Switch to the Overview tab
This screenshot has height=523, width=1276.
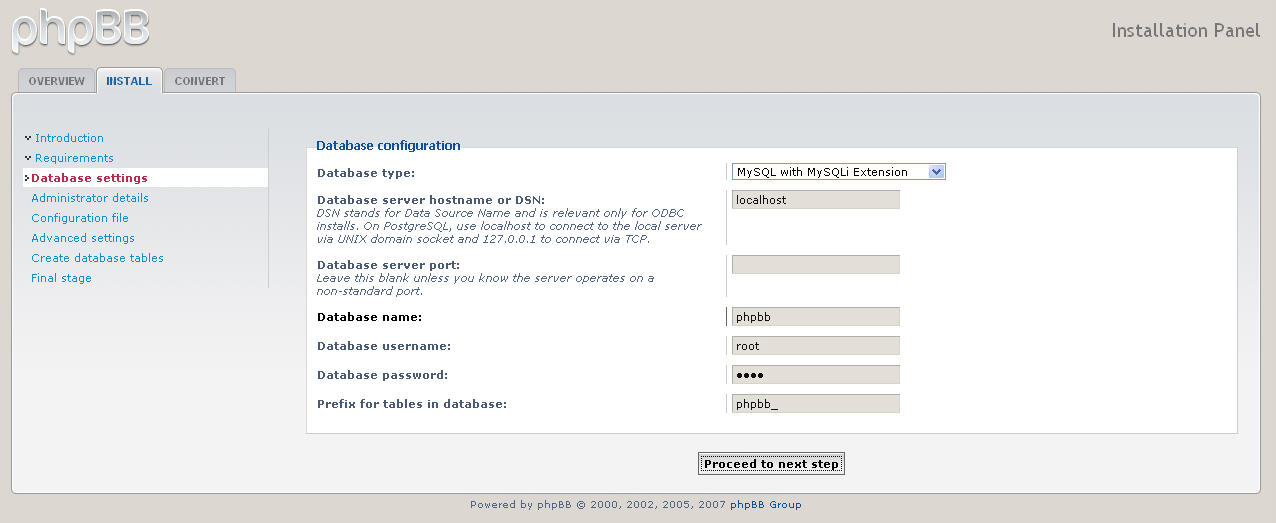[x=56, y=81]
